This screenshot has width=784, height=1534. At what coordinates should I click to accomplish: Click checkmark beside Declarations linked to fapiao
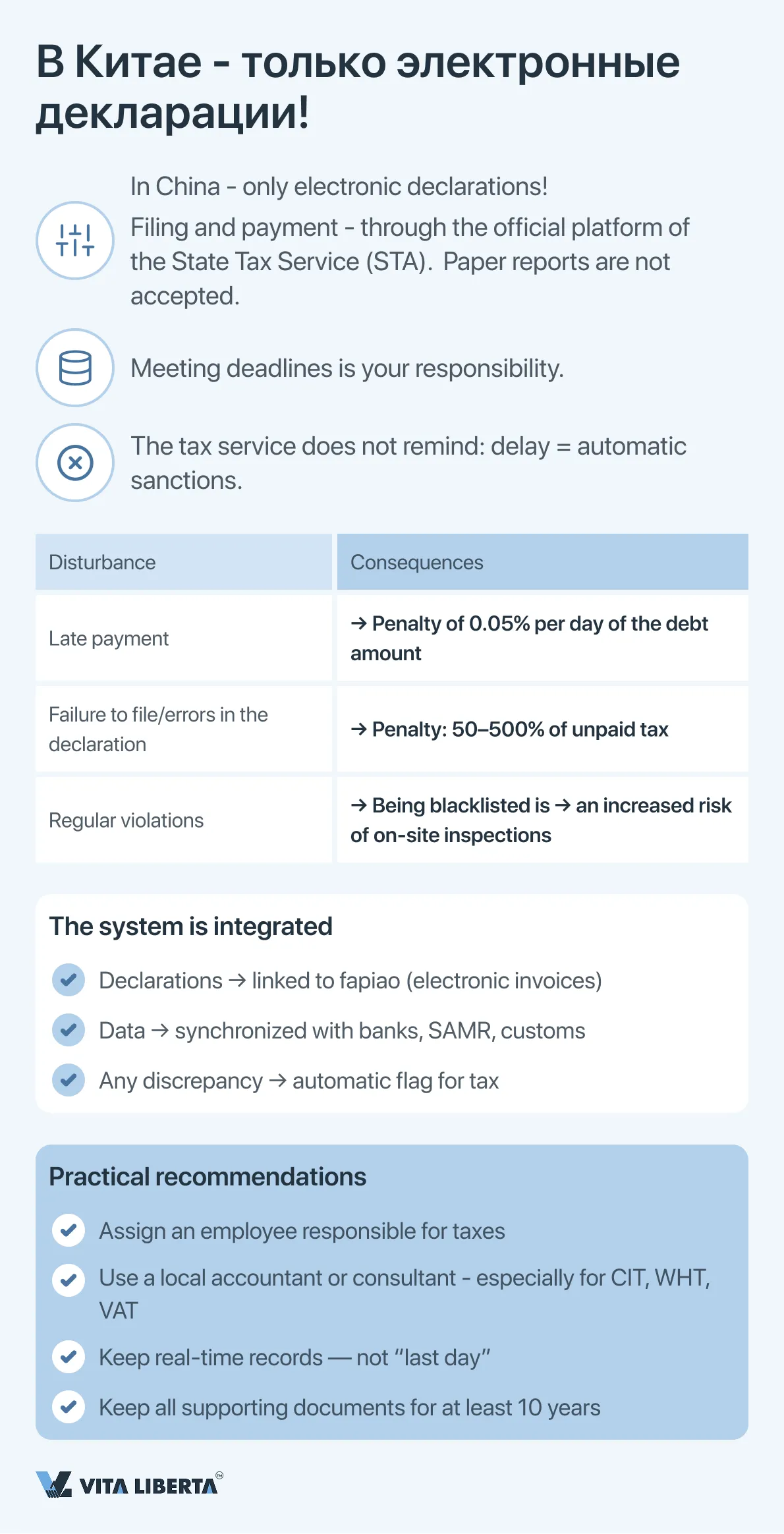[69, 980]
